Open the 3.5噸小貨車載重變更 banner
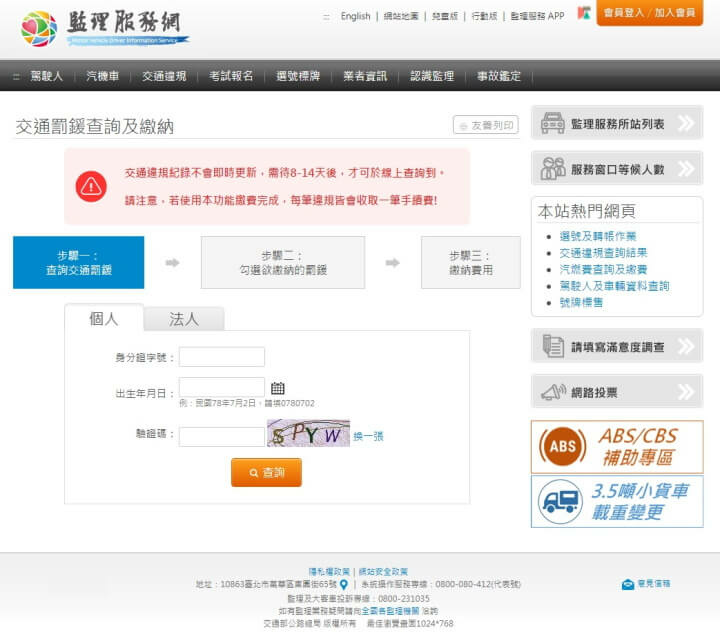This screenshot has width=720, height=639. tap(617, 501)
